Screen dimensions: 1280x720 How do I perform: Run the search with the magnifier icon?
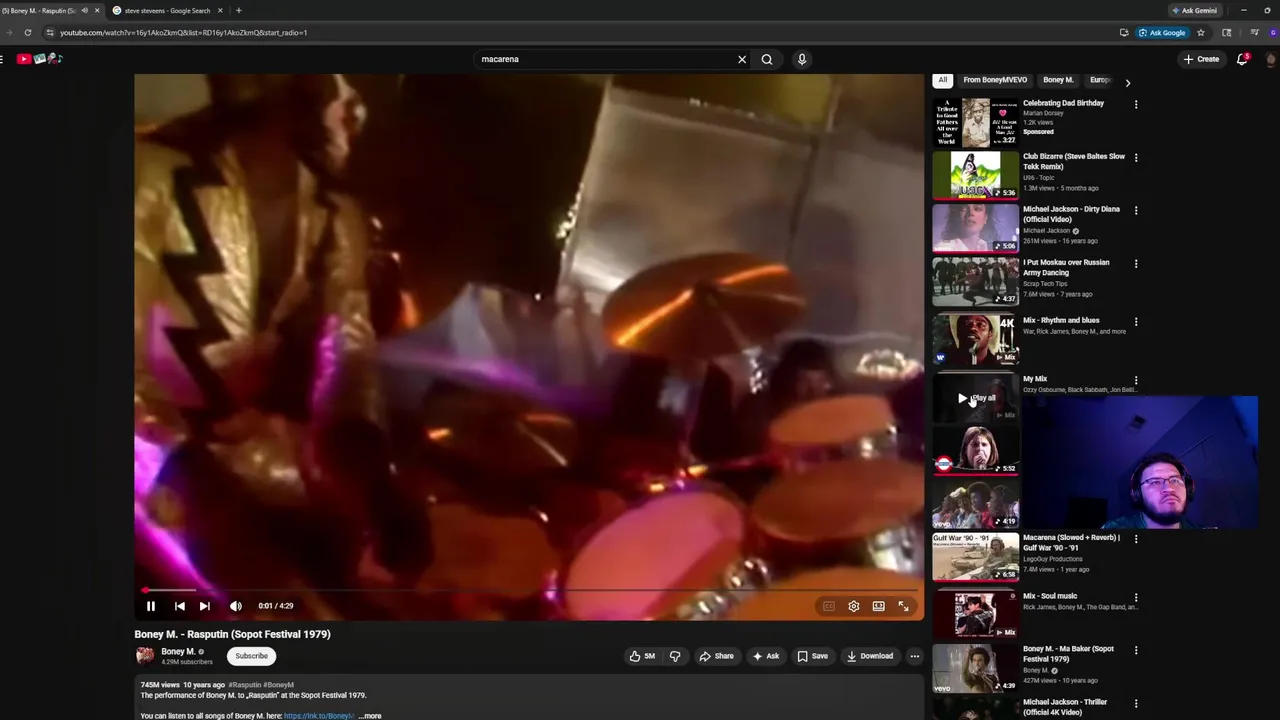pos(767,59)
